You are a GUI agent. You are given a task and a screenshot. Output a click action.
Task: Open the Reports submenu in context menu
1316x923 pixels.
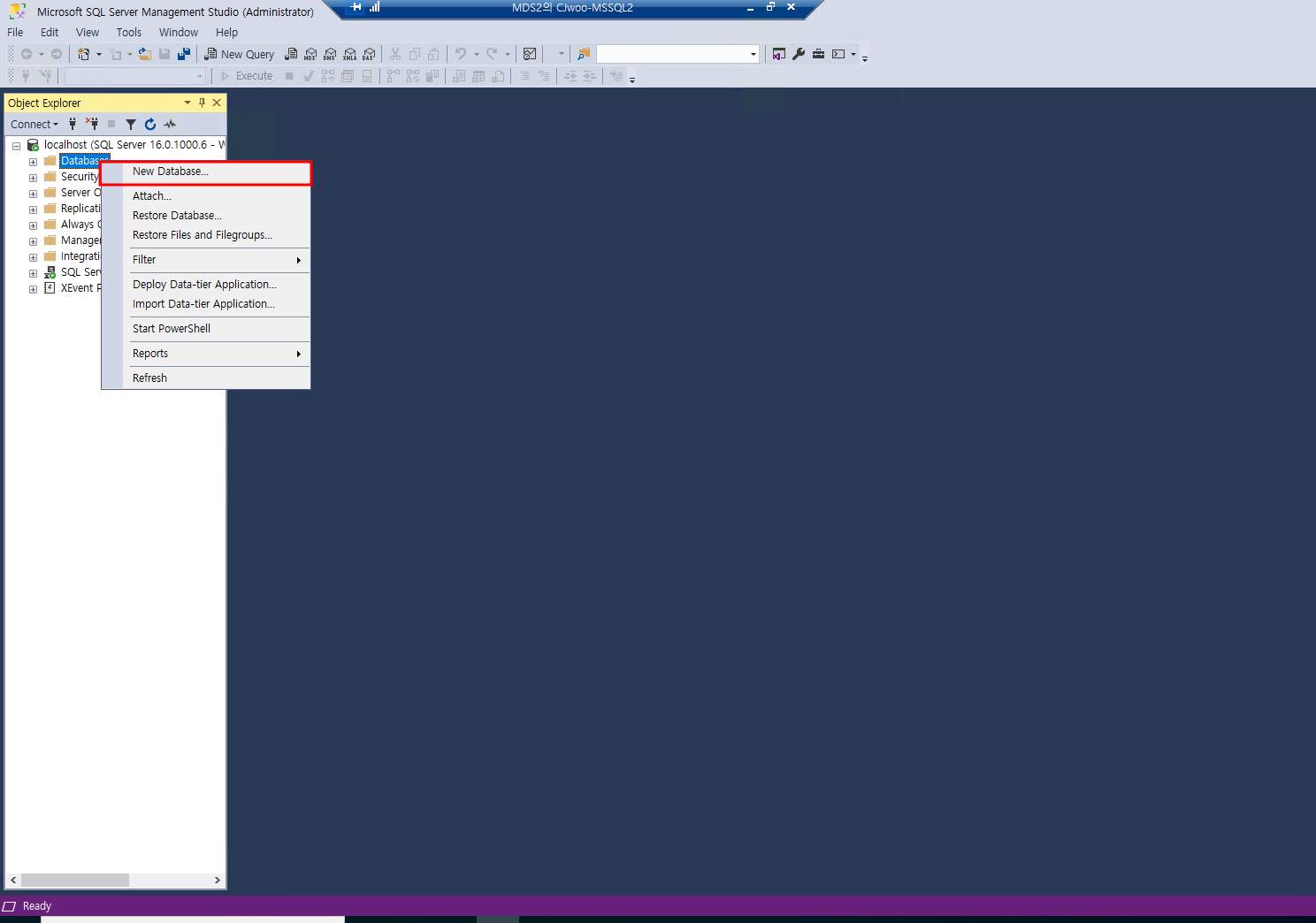coord(206,354)
